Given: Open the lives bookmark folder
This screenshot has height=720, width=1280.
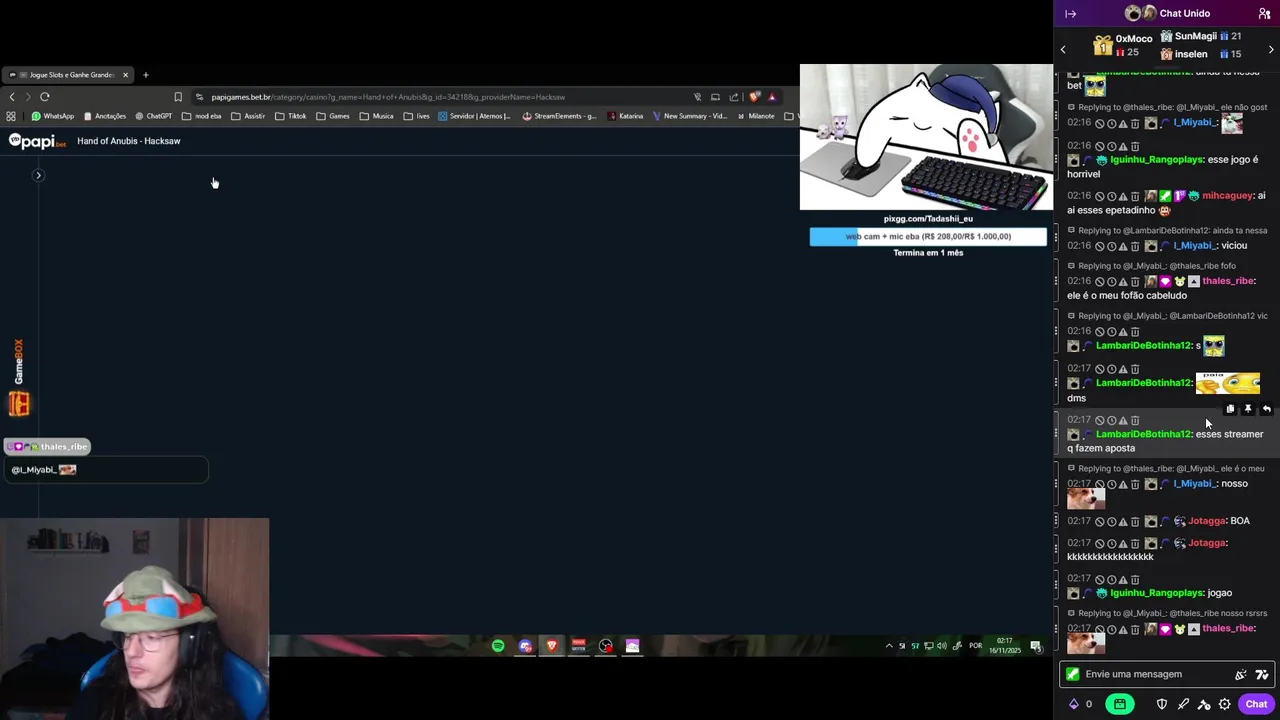Looking at the screenshot, I should (417, 116).
